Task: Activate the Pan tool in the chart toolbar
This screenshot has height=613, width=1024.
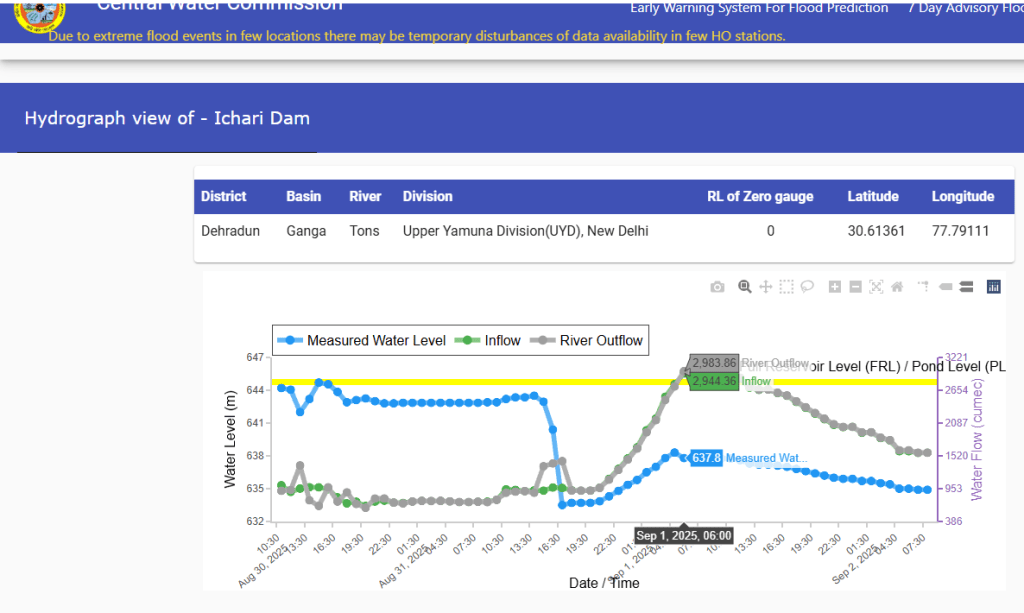Action: (x=766, y=287)
